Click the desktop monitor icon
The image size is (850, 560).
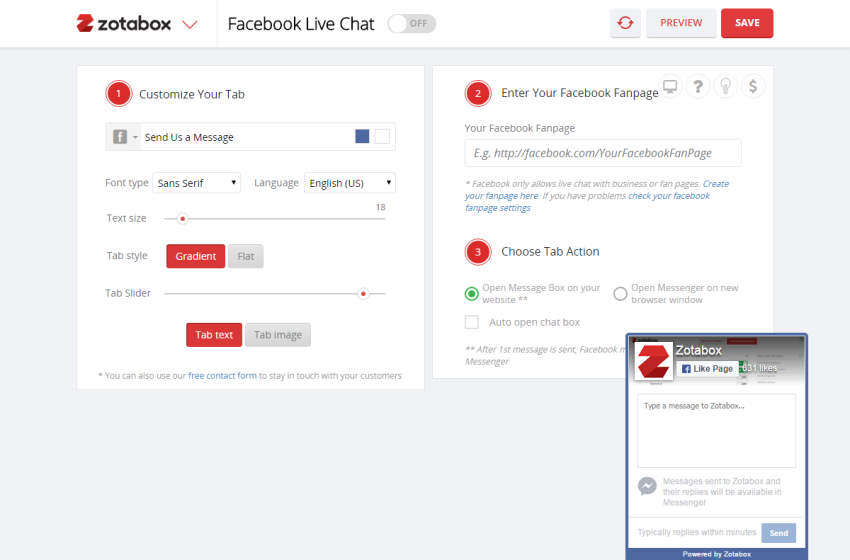pos(670,86)
